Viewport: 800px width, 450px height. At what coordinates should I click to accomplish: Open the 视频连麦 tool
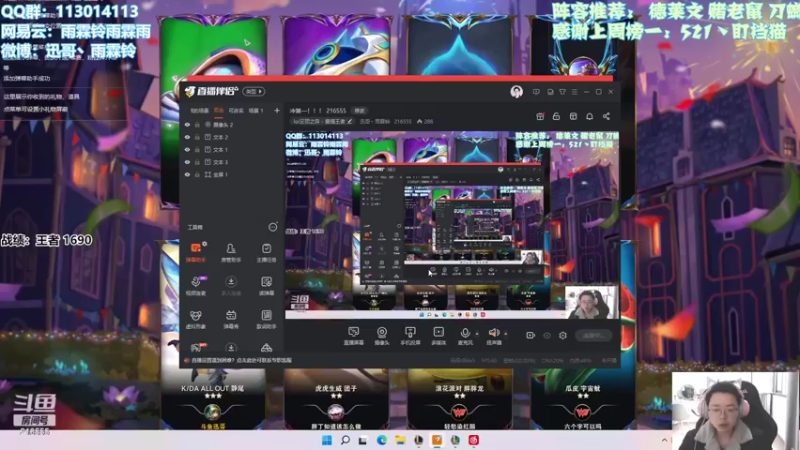tap(195, 286)
